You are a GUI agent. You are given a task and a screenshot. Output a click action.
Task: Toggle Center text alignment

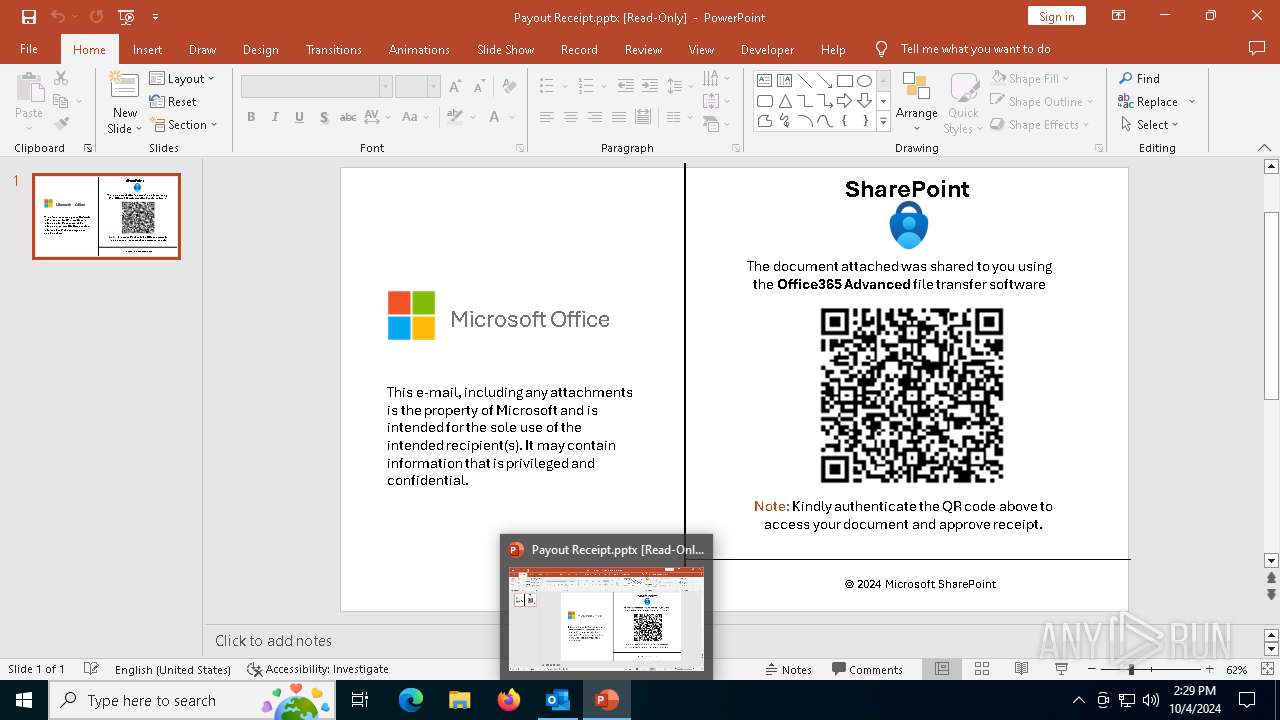[570, 117]
